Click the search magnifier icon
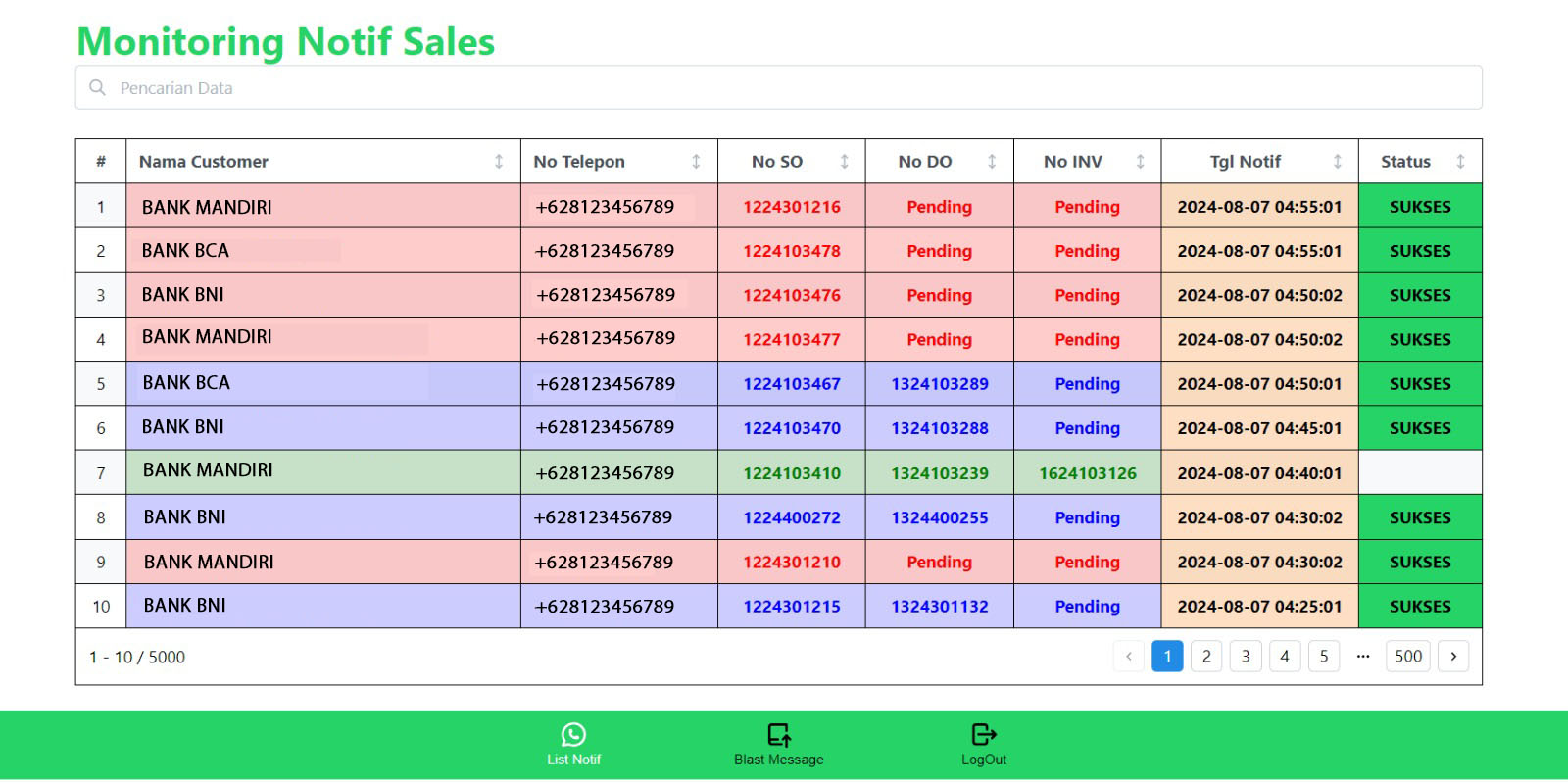 coord(98,88)
